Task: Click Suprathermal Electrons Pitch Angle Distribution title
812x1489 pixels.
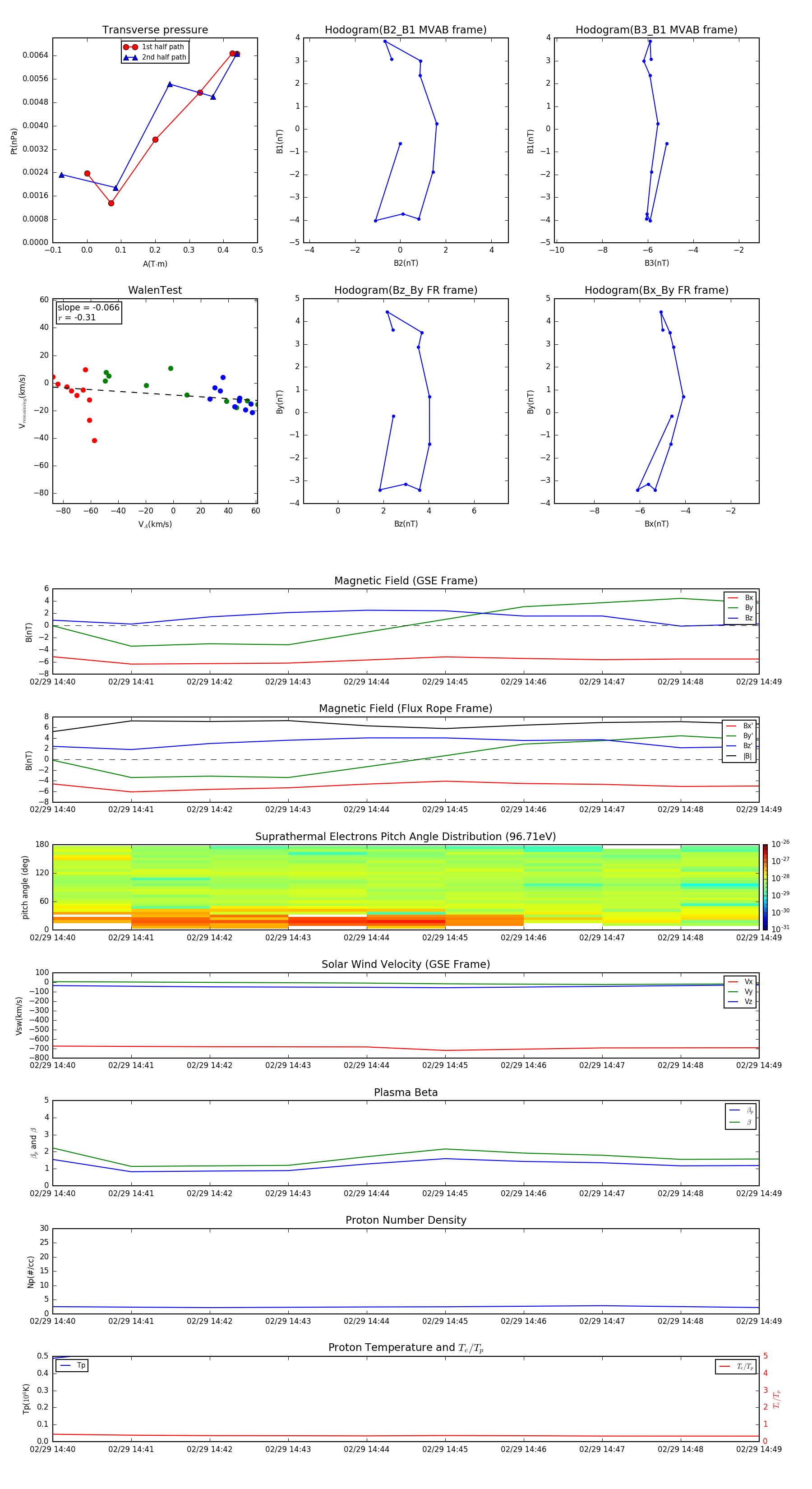Action: click(406, 837)
